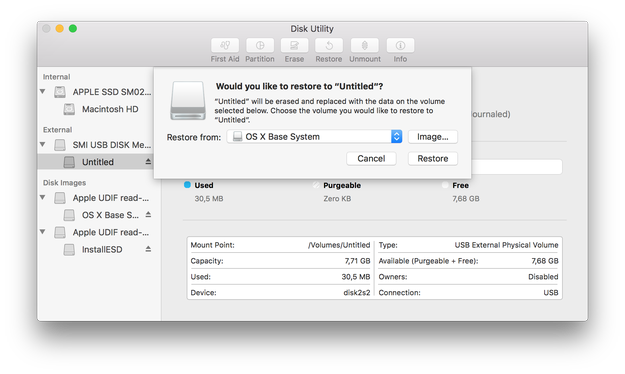This screenshot has height=374, width=625.
Task: Click the Partition toolbar icon
Action: [260, 45]
